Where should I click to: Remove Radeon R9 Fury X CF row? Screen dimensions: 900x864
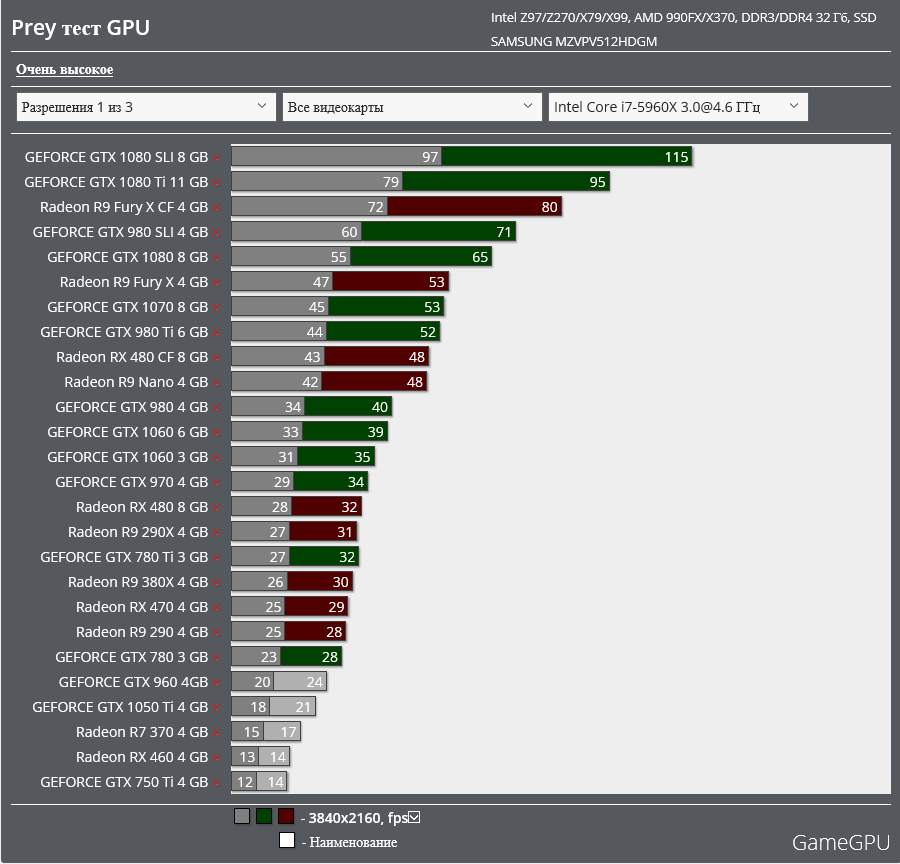pyautogui.click(x=216, y=208)
